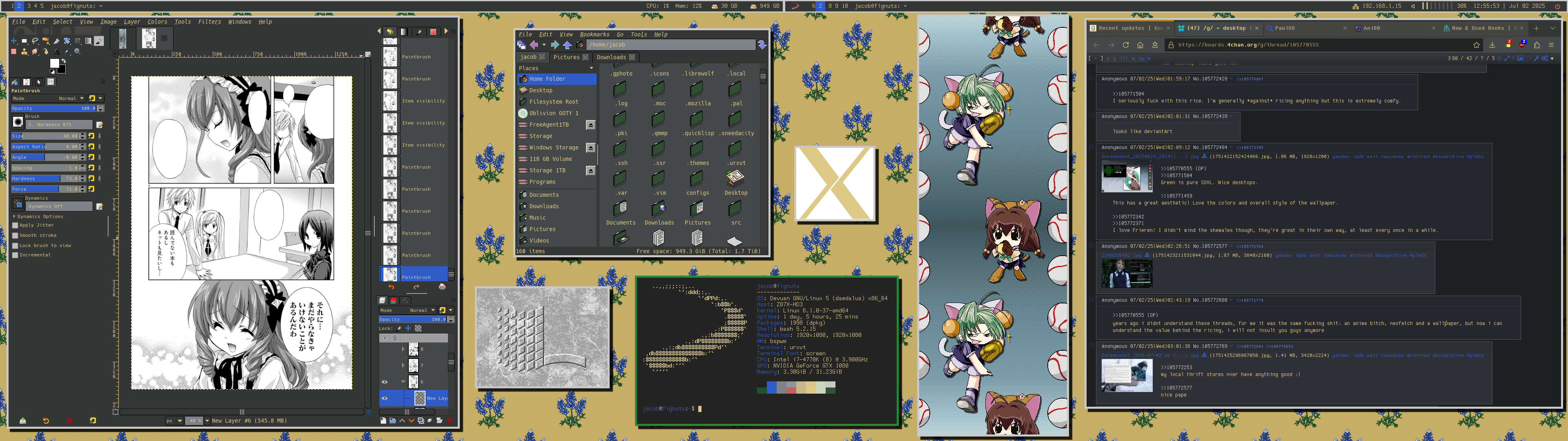Enable Smooth stroke checkbox
The width and height of the screenshot is (1568, 441).
[16, 236]
